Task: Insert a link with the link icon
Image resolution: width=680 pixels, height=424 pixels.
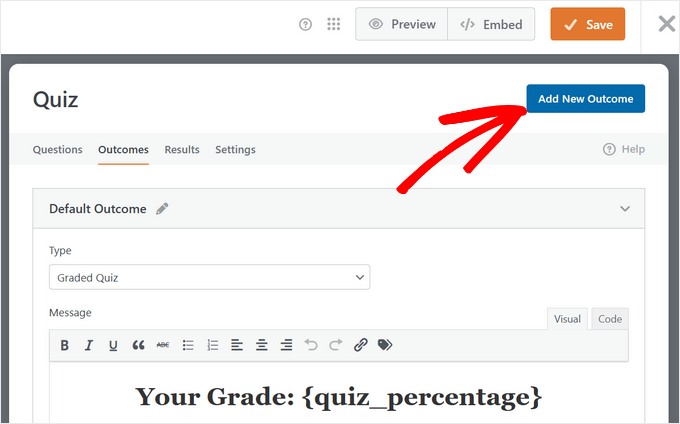Action: [361, 345]
